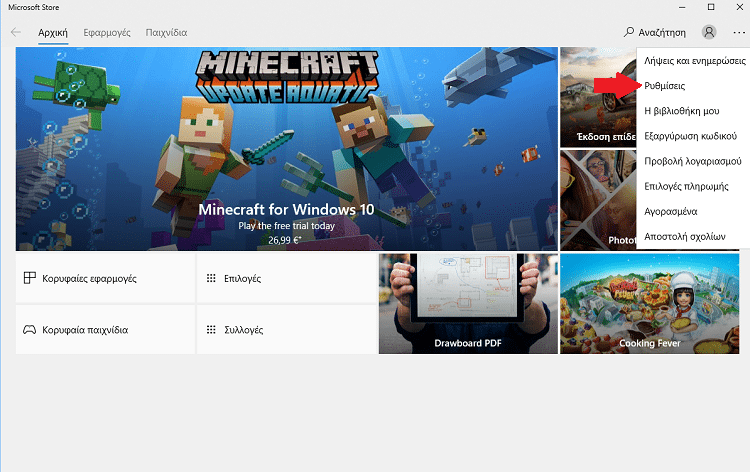750x472 pixels.
Task: Click the Play the free trial today text
Action: tap(287, 226)
